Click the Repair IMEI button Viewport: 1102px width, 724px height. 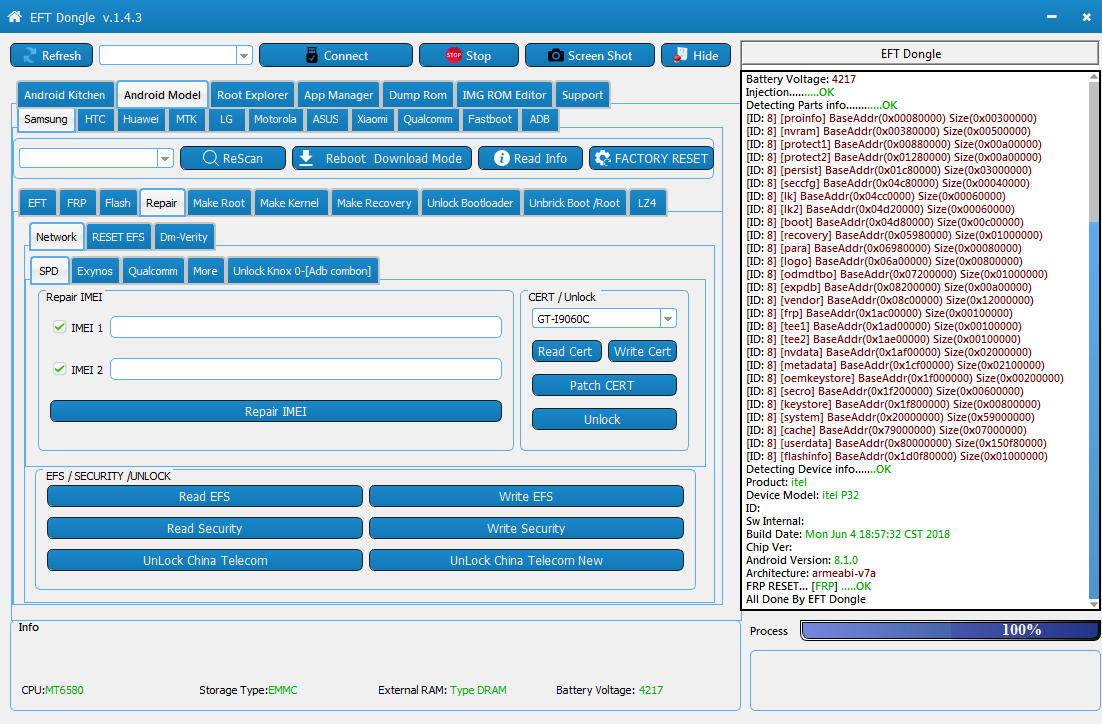pyautogui.click(x=276, y=411)
